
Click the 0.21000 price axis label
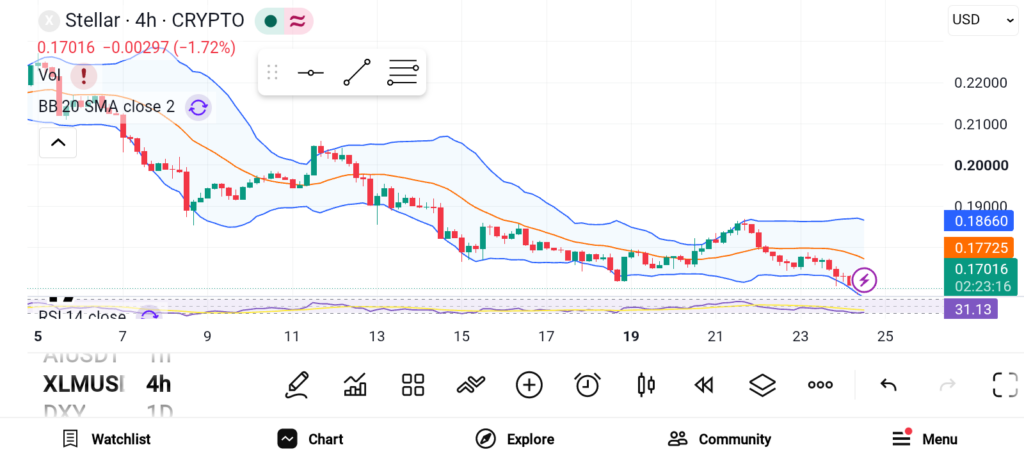tap(982, 124)
